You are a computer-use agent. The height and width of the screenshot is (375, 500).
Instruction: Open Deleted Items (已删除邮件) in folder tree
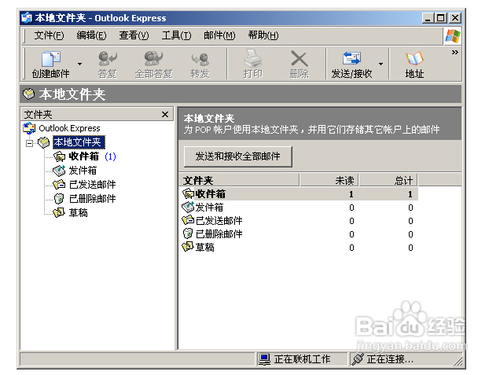(92, 199)
